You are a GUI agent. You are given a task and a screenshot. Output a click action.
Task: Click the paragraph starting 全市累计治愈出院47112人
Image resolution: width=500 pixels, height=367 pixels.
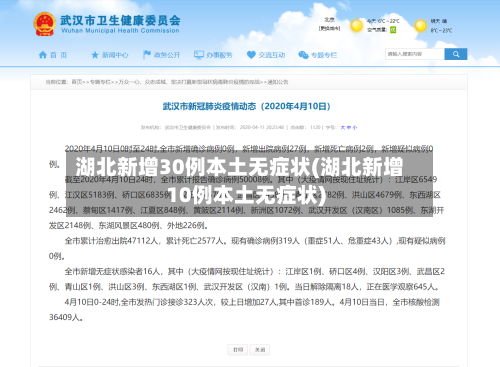[247, 248]
